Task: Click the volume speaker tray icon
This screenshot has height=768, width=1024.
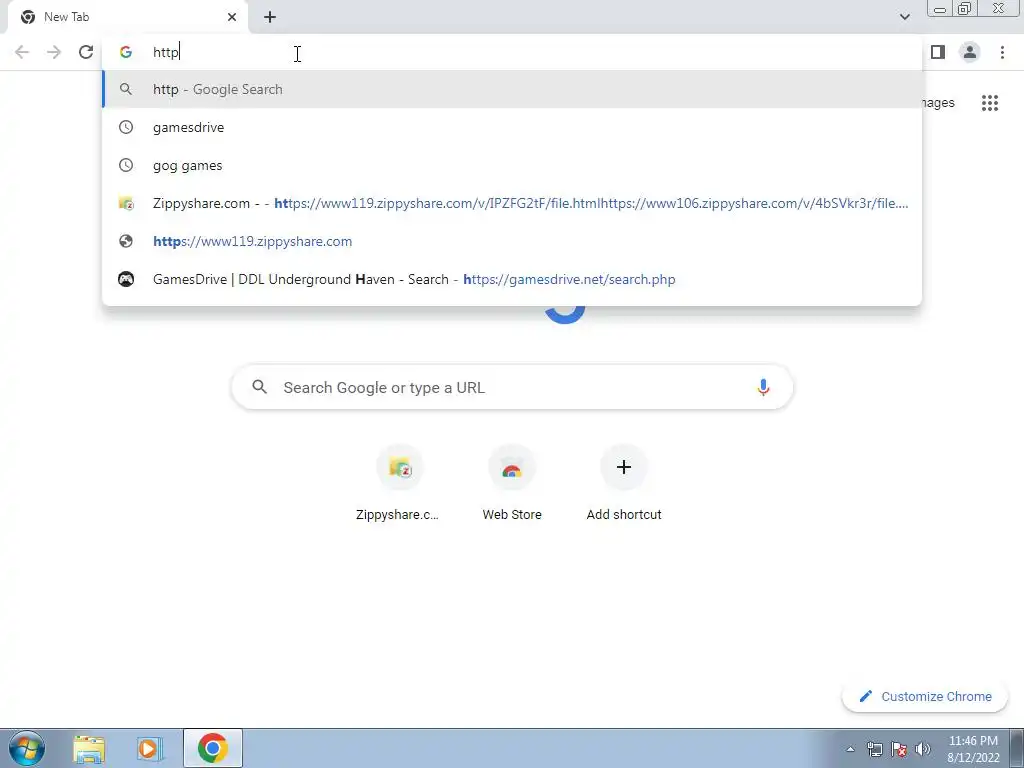Action: (x=923, y=749)
